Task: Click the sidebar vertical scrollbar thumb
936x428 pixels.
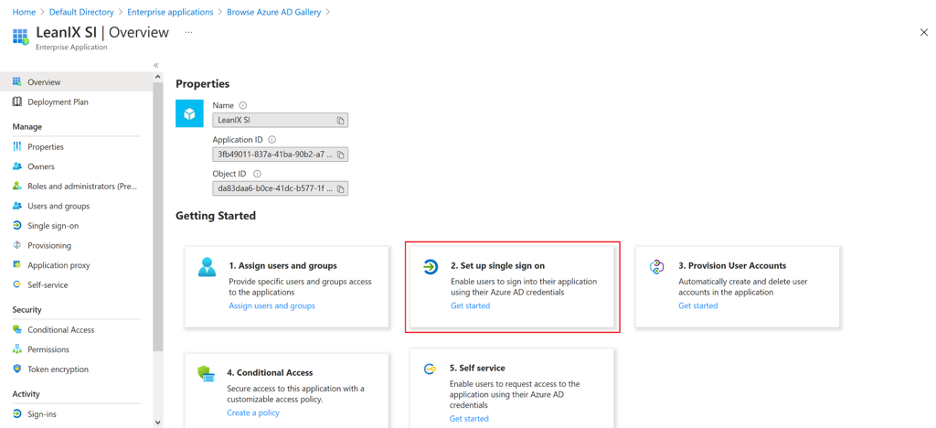Action: tap(158, 216)
